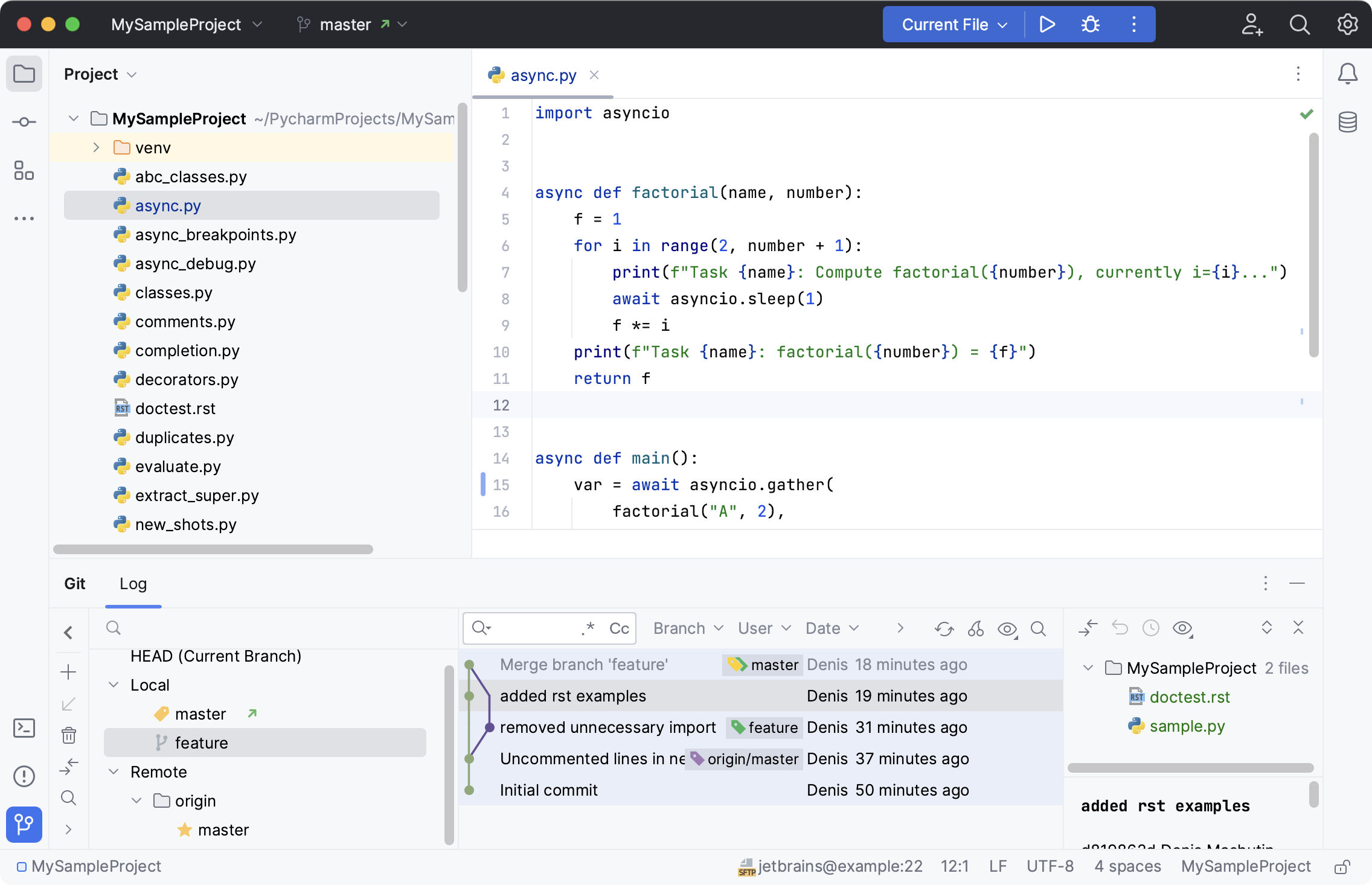Collapse the Local branches node
1372x885 pixels.
pos(112,685)
